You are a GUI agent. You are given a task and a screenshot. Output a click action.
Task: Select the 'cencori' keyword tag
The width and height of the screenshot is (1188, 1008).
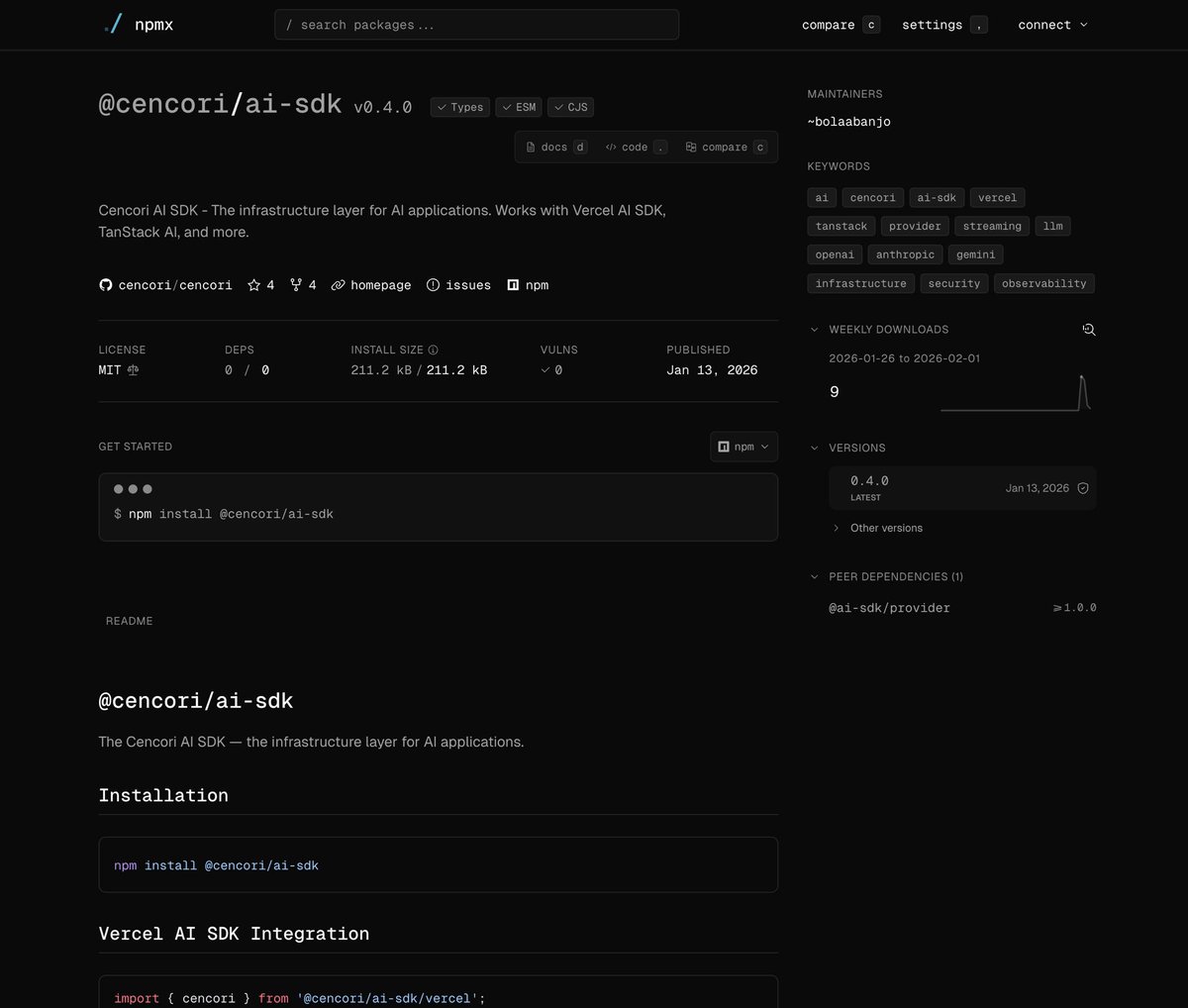(x=873, y=198)
